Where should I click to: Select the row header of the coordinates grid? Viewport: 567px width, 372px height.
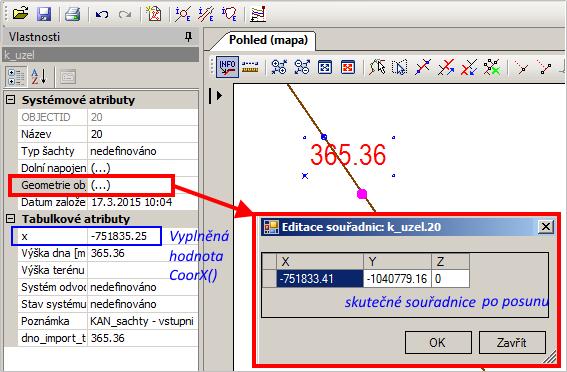(269, 279)
